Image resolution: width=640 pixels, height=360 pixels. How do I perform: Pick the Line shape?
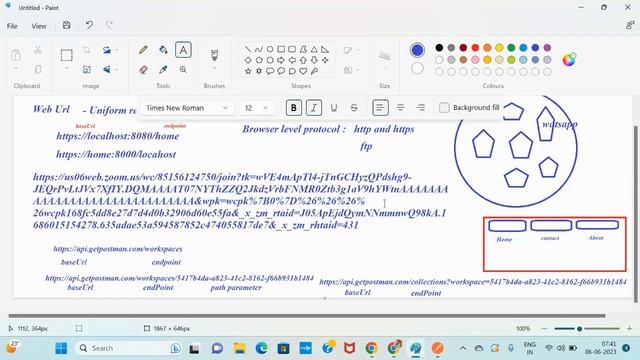(x=248, y=49)
